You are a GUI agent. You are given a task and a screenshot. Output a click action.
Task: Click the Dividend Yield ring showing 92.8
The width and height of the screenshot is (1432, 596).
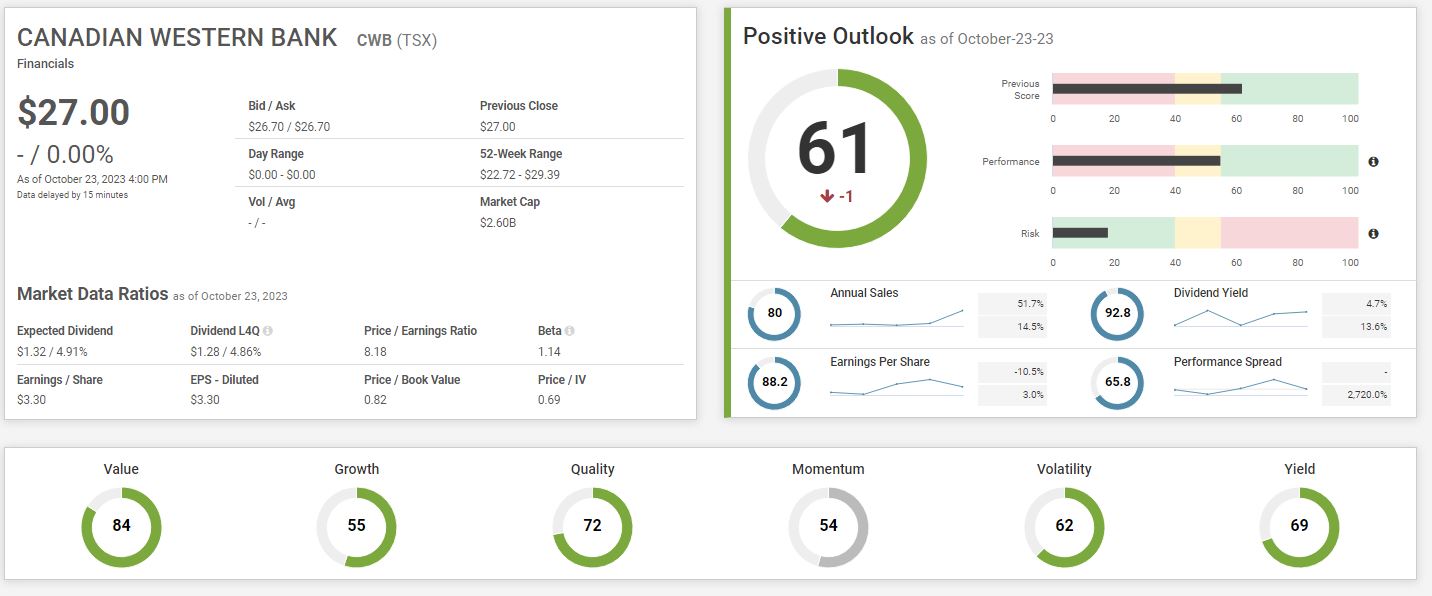pyautogui.click(x=1117, y=314)
